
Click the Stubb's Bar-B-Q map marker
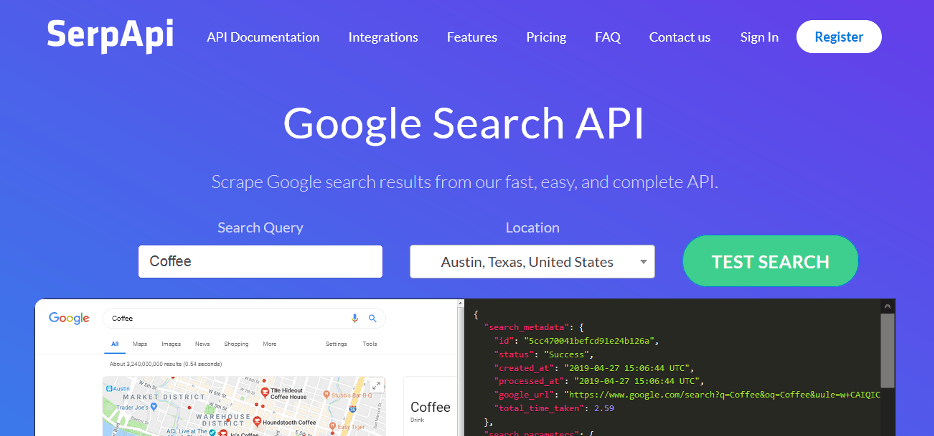326,394
